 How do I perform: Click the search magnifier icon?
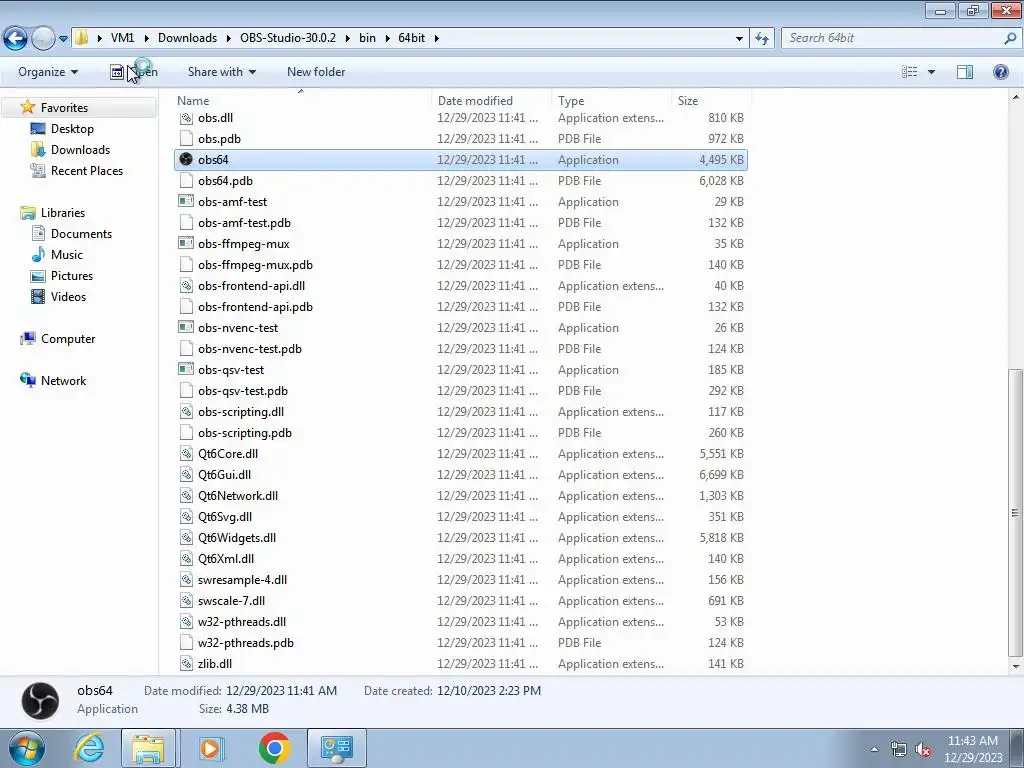[x=1010, y=38]
